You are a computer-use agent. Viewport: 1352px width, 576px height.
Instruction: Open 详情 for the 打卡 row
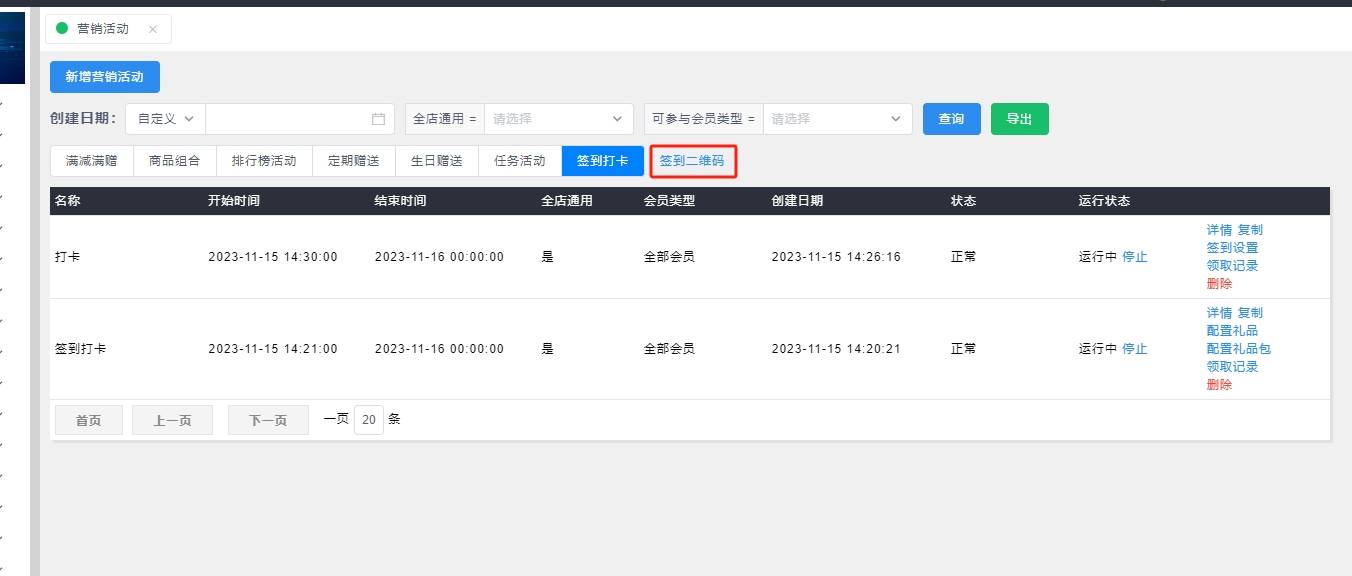tap(1219, 230)
